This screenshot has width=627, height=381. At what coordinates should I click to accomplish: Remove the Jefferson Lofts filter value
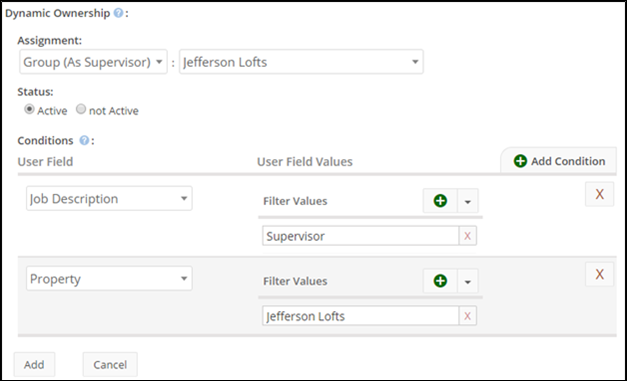click(x=467, y=316)
